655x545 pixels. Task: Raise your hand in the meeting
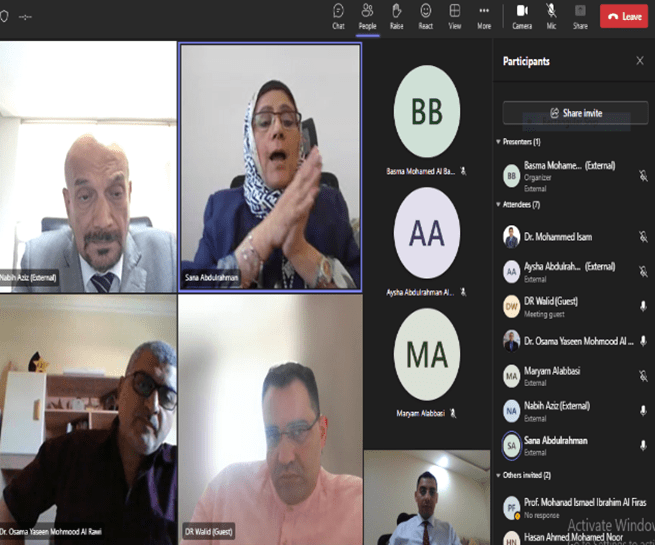tap(396, 15)
